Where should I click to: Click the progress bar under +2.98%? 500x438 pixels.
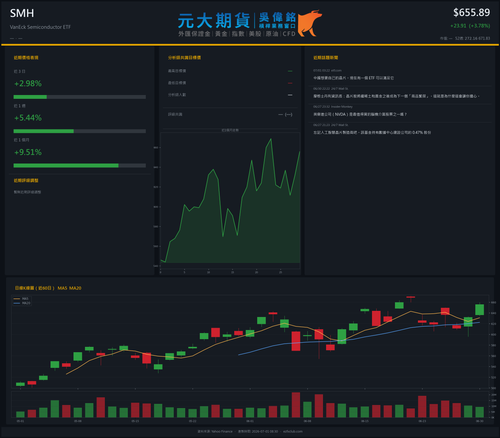tap(80, 97)
